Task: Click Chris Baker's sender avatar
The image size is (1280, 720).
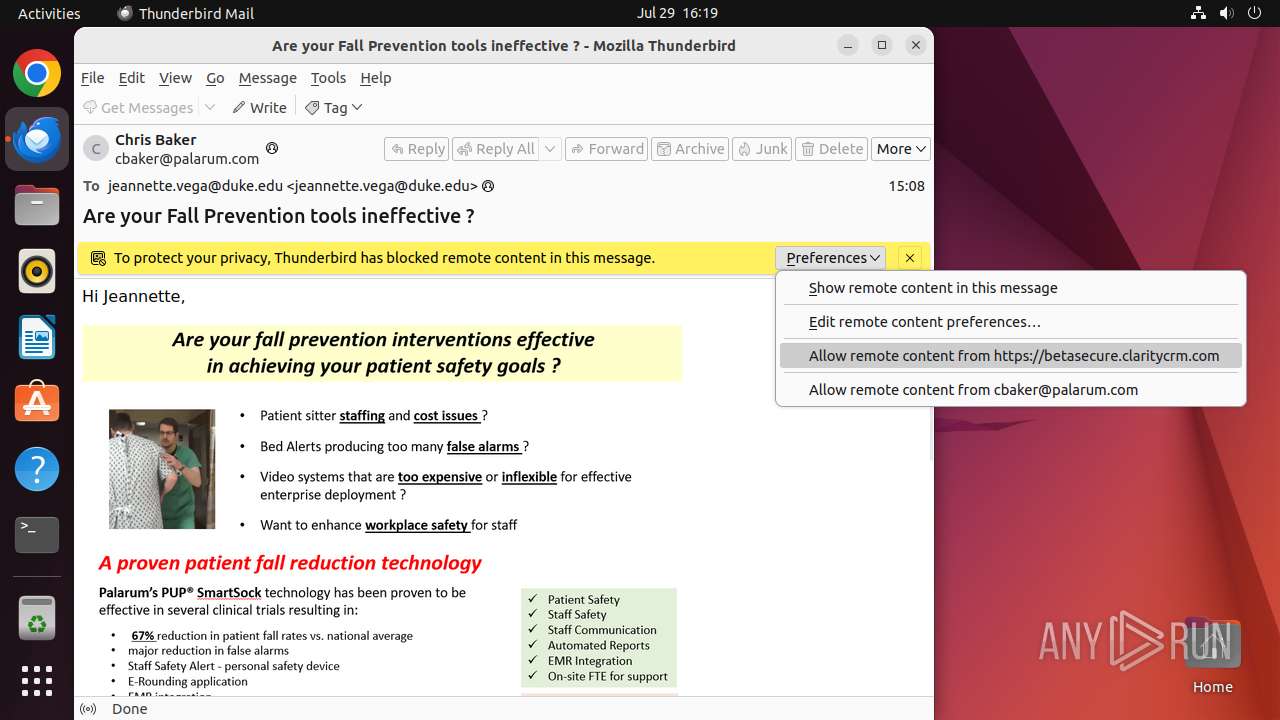Action: click(96, 149)
